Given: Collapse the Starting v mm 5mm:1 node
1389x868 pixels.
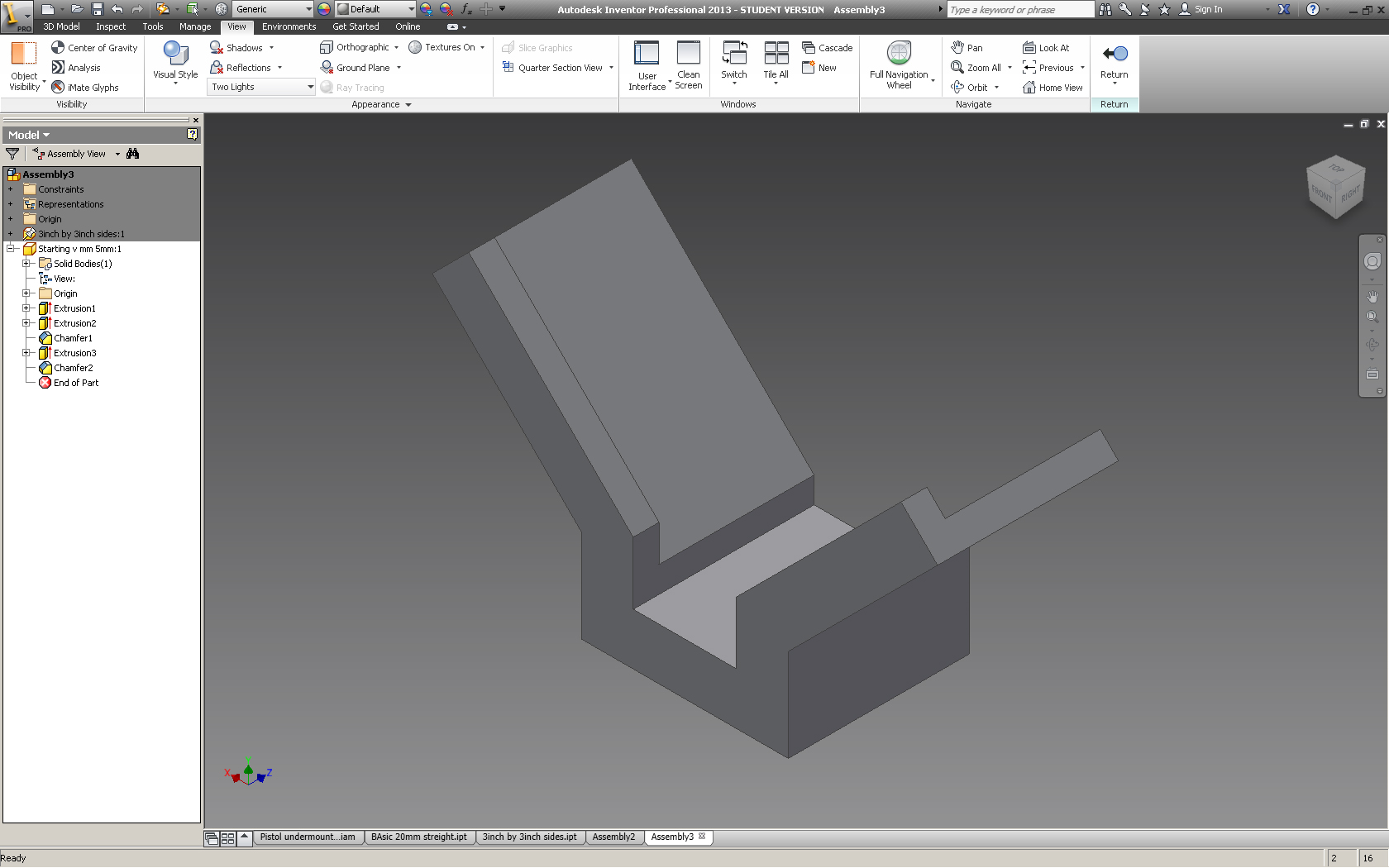Looking at the screenshot, I should 11,249.
